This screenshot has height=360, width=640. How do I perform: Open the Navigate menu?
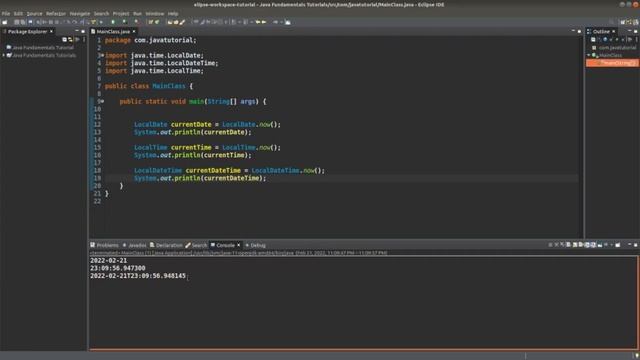(80, 13)
